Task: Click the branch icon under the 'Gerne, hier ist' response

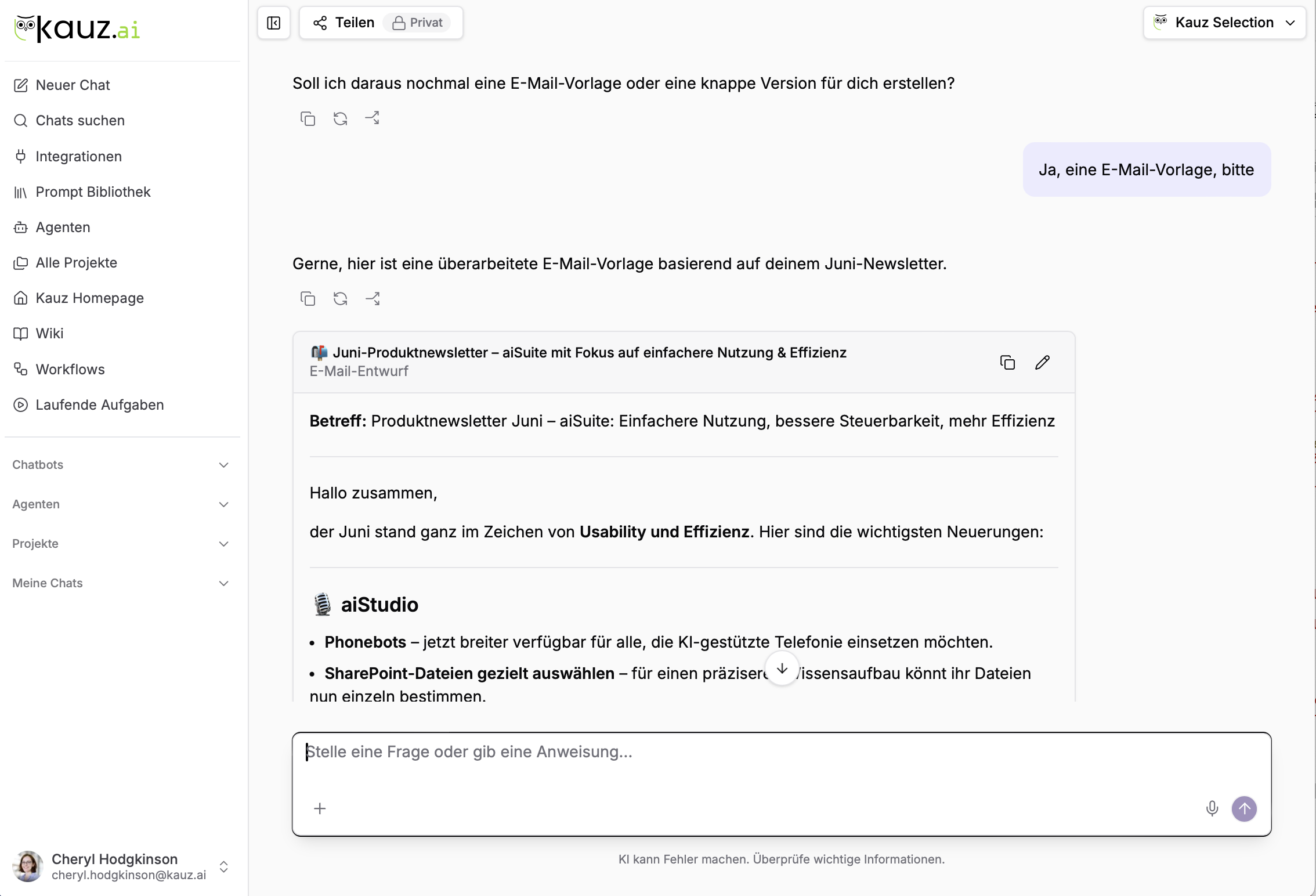Action: [373, 298]
